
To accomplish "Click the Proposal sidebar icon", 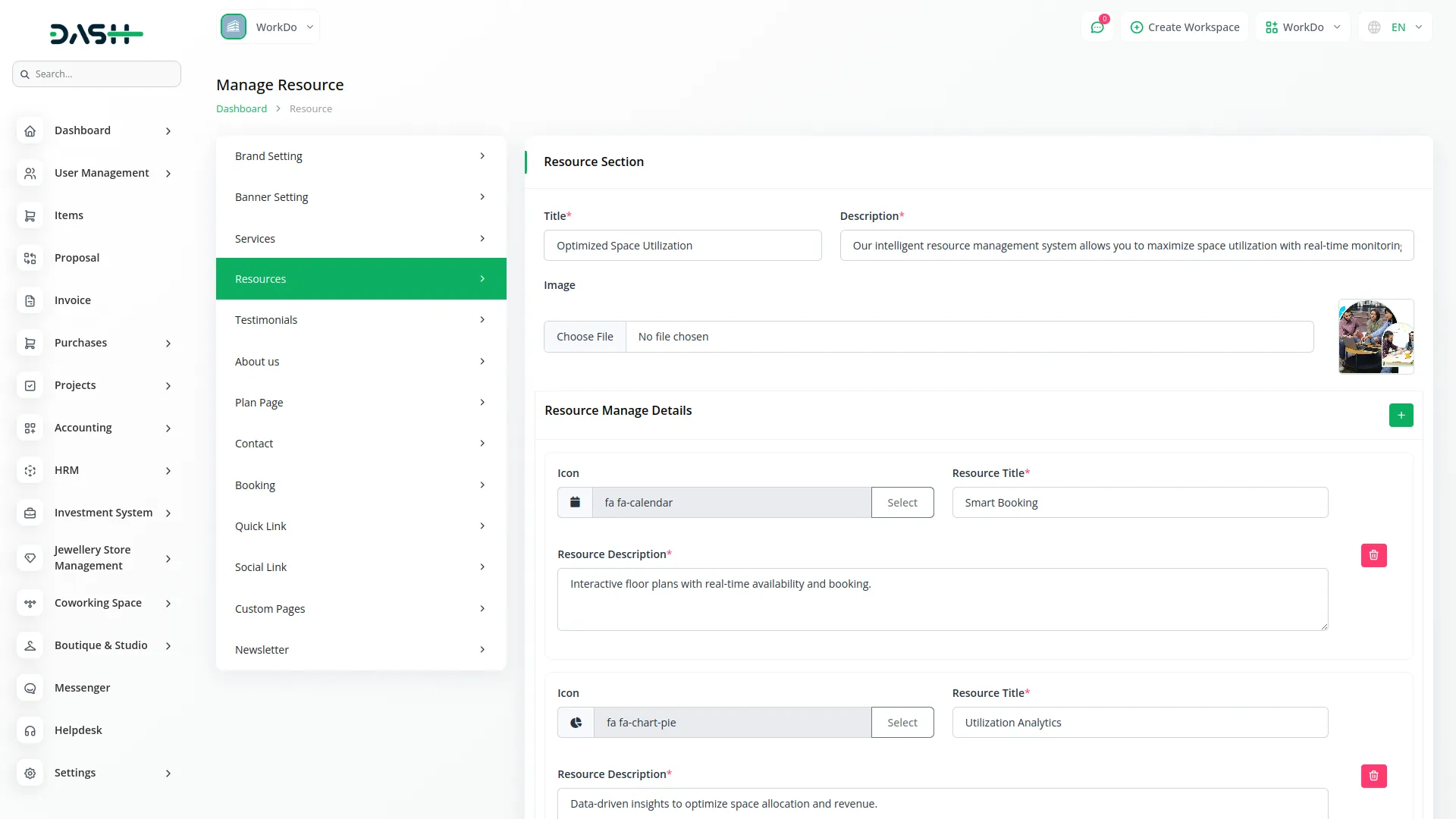I will (30, 258).
